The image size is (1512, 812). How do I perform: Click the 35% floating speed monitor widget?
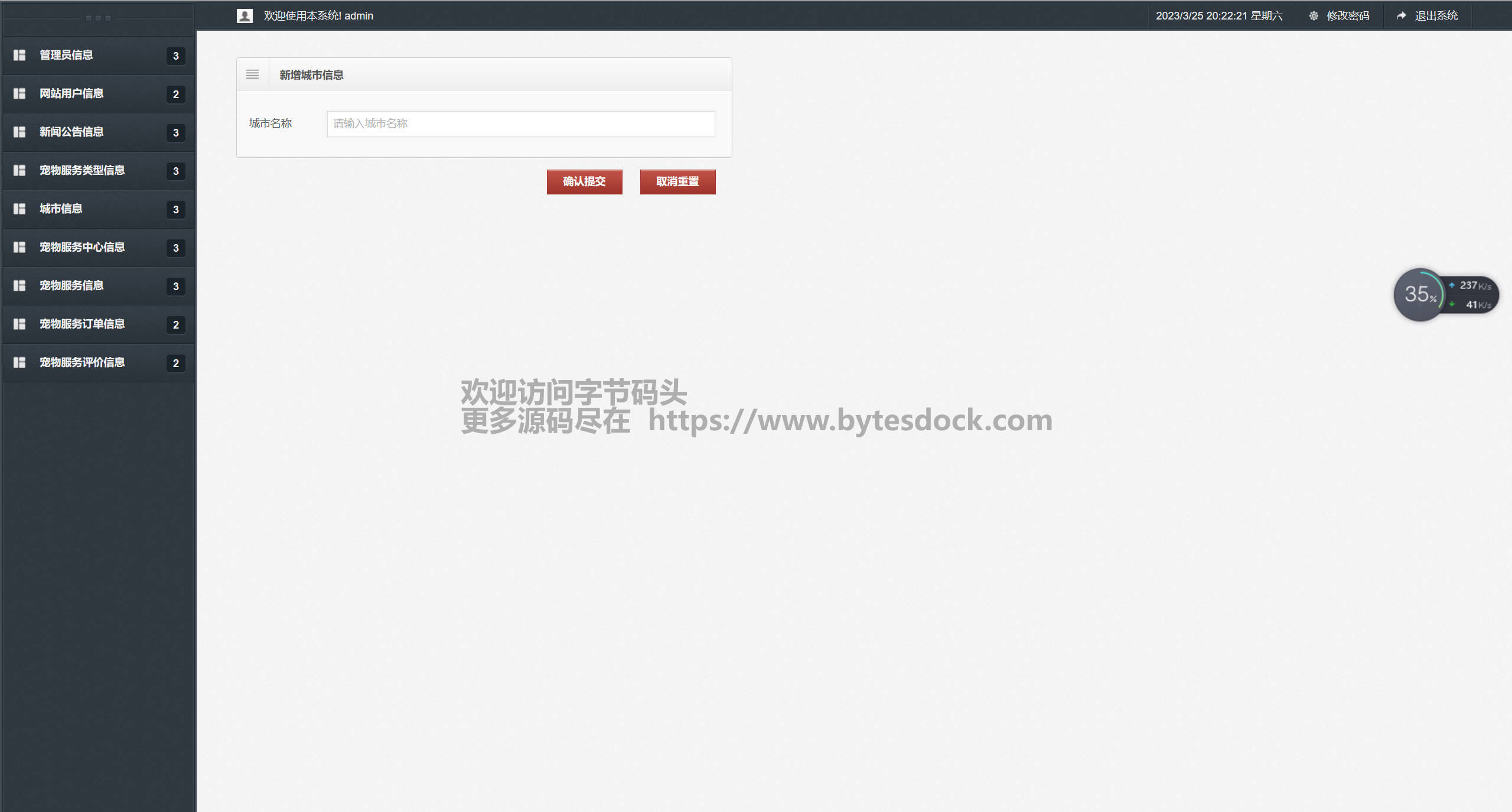tap(1419, 294)
